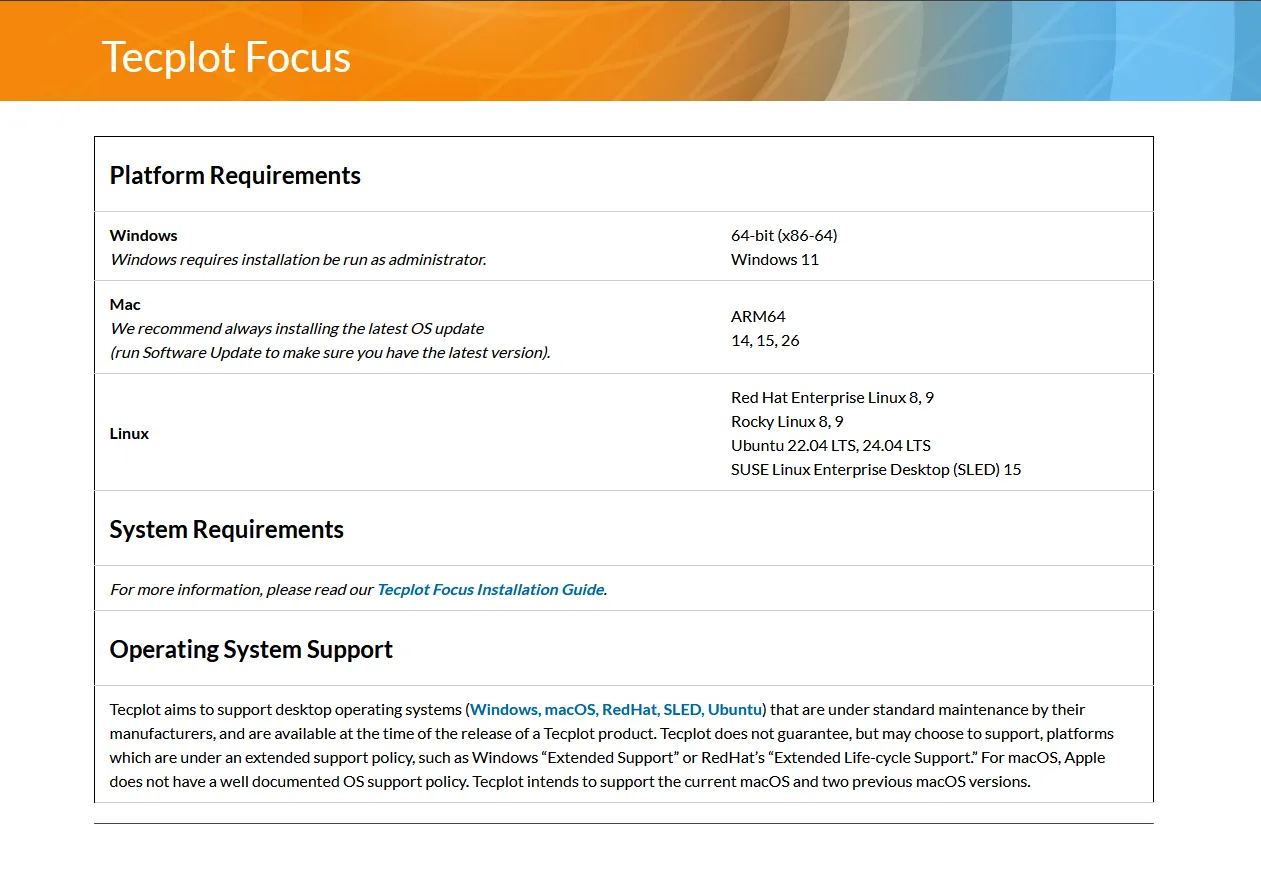Click the Tecplot Focus banner title

pyautogui.click(x=226, y=57)
